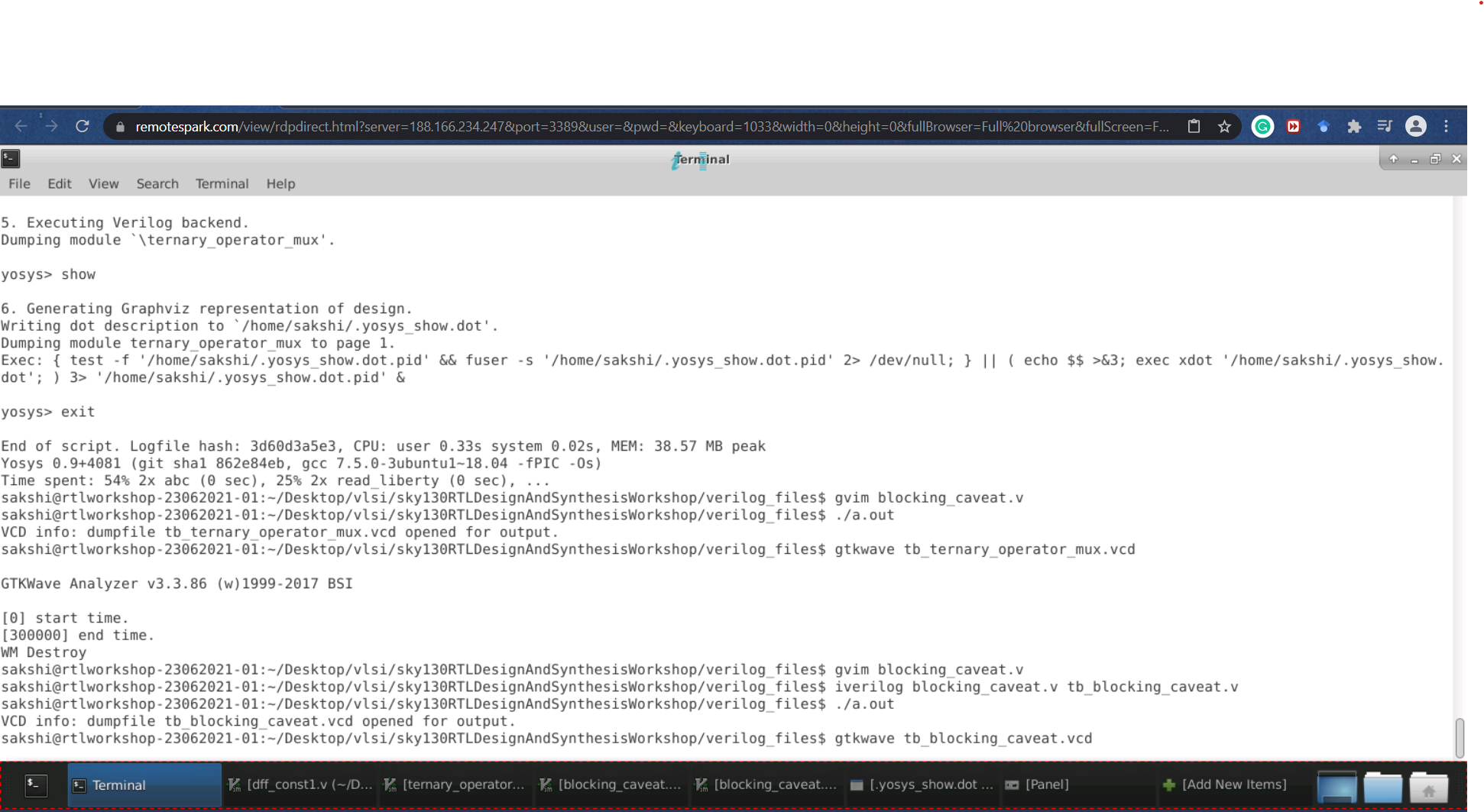The width and height of the screenshot is (1484, 812).
Task: Click the Terminal window title text
Action: point(701,159)
